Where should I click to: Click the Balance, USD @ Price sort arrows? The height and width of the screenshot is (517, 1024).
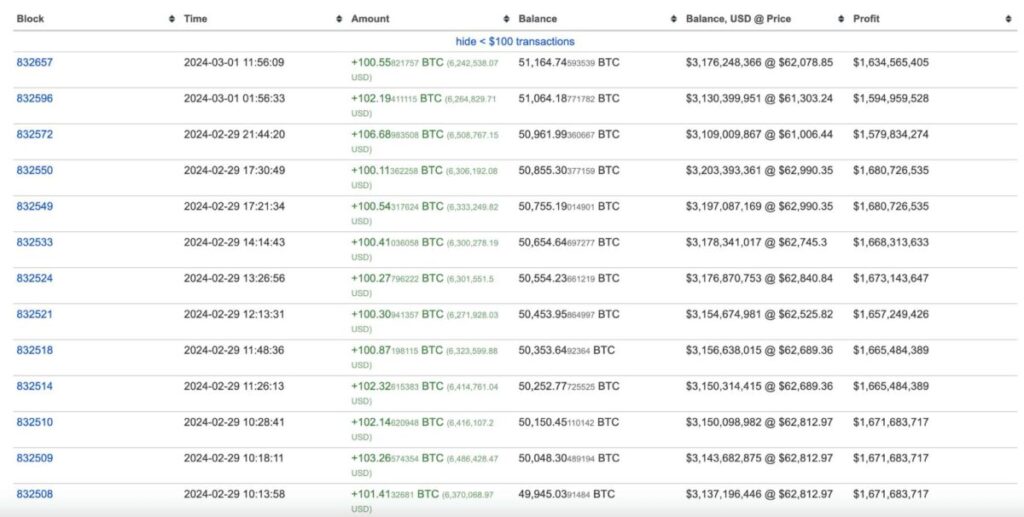(841, 19)
